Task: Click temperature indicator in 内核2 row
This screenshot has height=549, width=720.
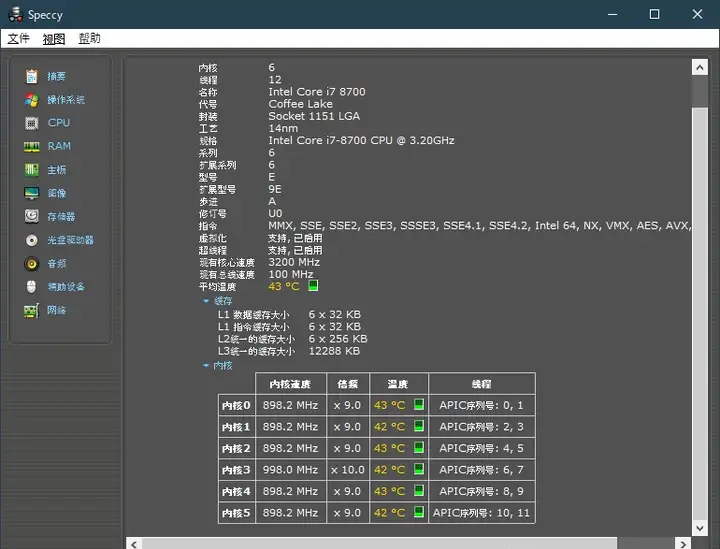Action: click(x=418, y=448)
